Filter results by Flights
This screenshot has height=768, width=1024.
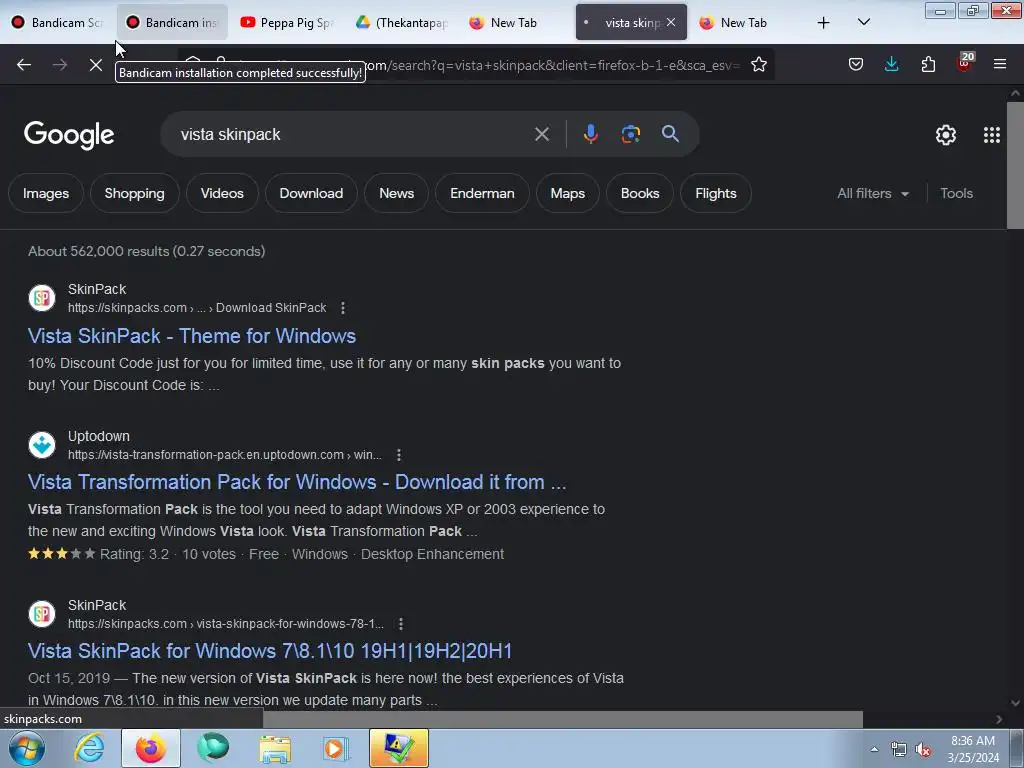point(716,193)
